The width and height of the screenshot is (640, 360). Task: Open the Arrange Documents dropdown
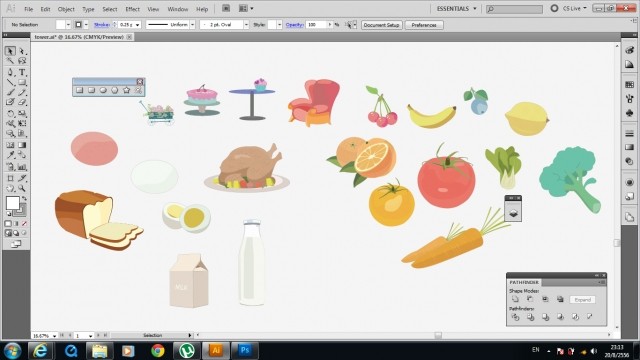246,8
